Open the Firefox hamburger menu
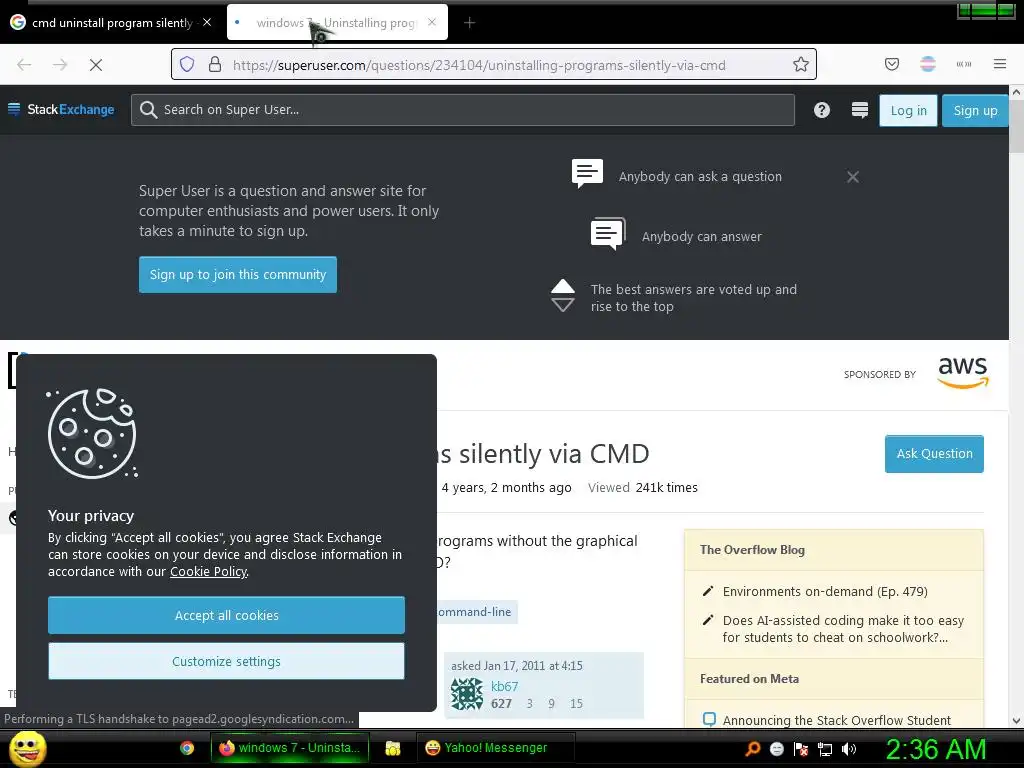The image size is (1024, 768). click(1000, 64)
